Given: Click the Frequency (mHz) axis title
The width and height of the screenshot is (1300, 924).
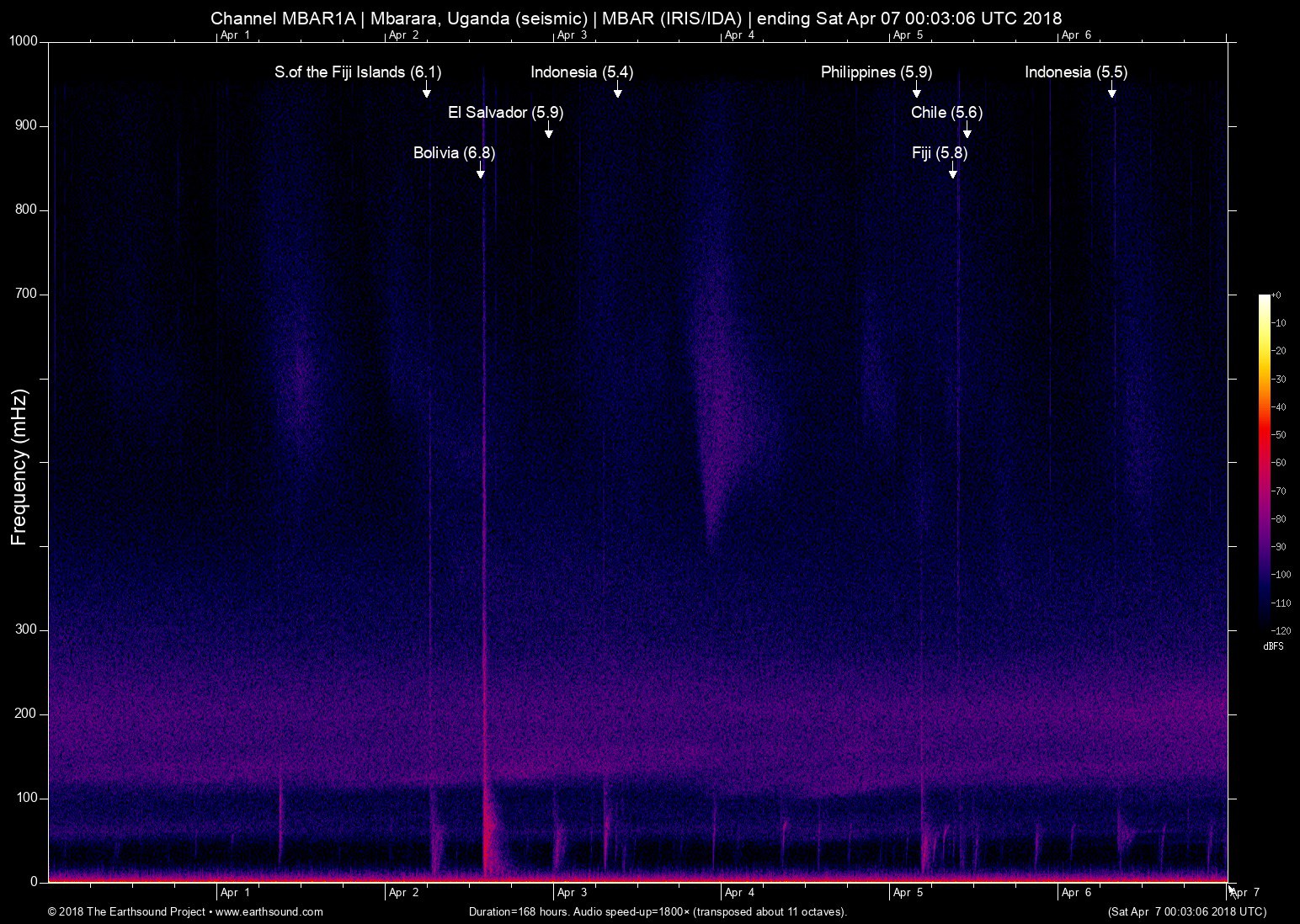Looking at the screenshot, I should (x=19, y=467).
